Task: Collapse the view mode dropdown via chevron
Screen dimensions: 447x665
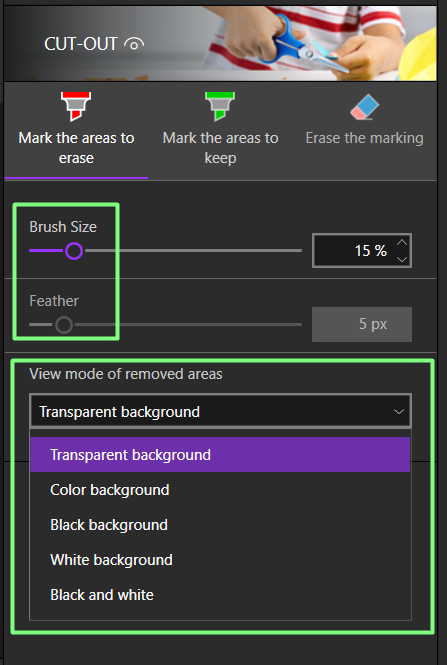Action: click(x=399, y=411)
